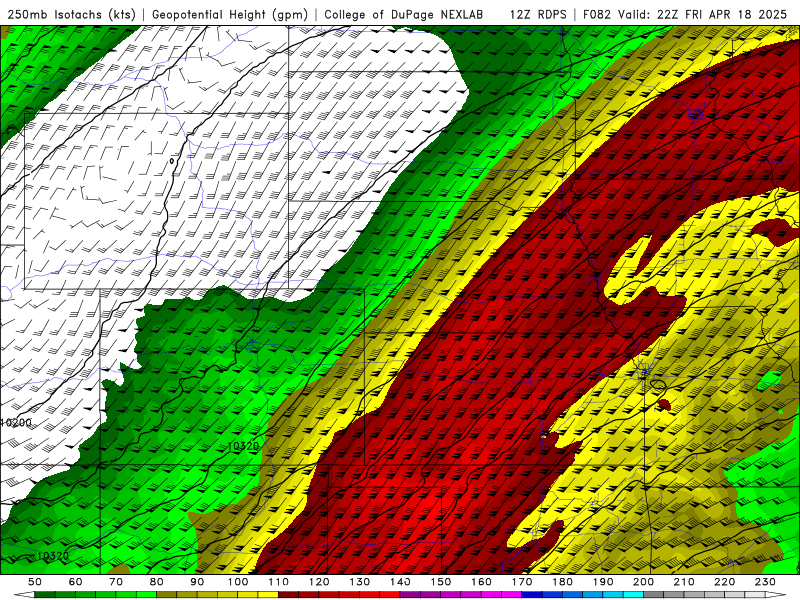Click the 180 value on the legend scale
This screenshot has height=600, width=800.
(562, 582)
